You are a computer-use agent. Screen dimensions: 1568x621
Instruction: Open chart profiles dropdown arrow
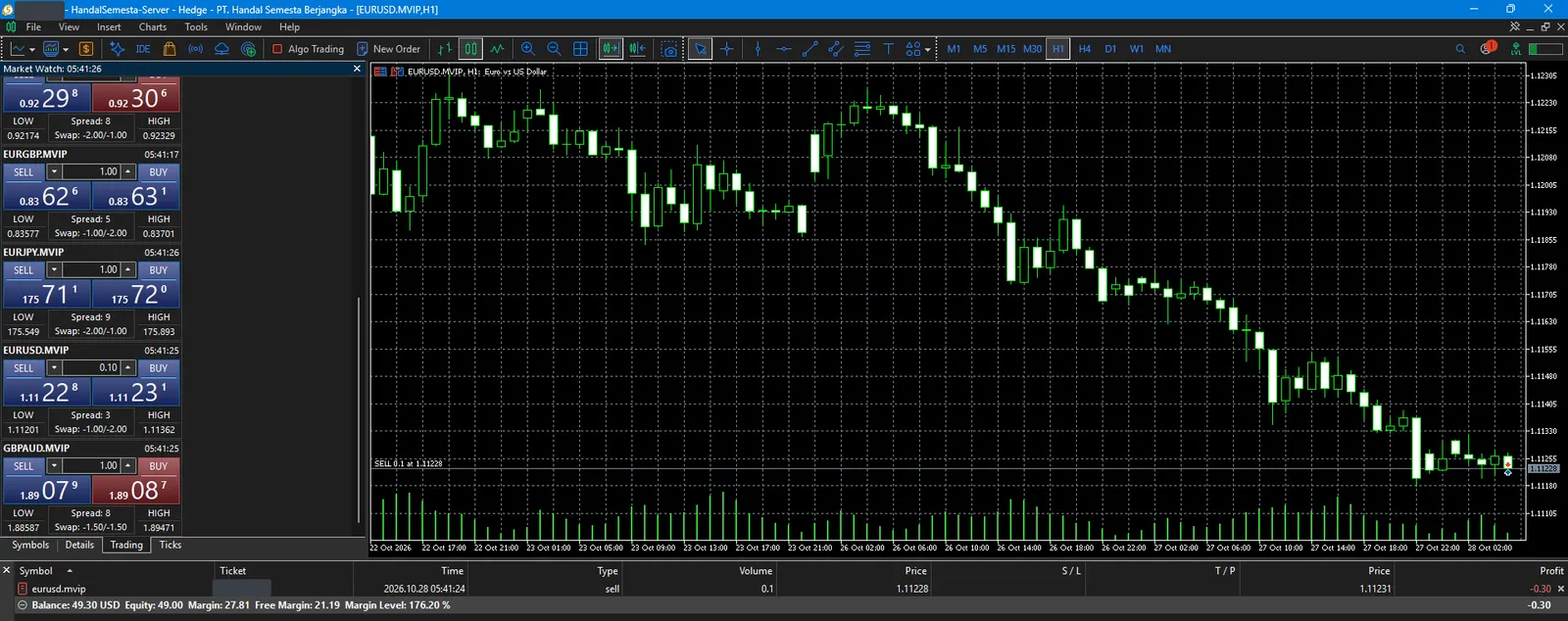(x=66, y=49)
